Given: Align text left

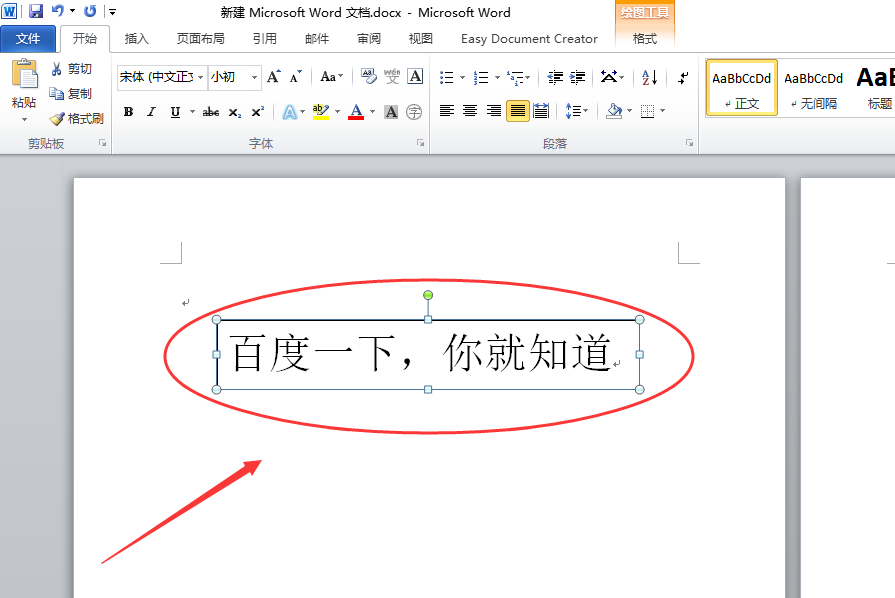Looking at the screenshot, I should [x=447, y=111].
